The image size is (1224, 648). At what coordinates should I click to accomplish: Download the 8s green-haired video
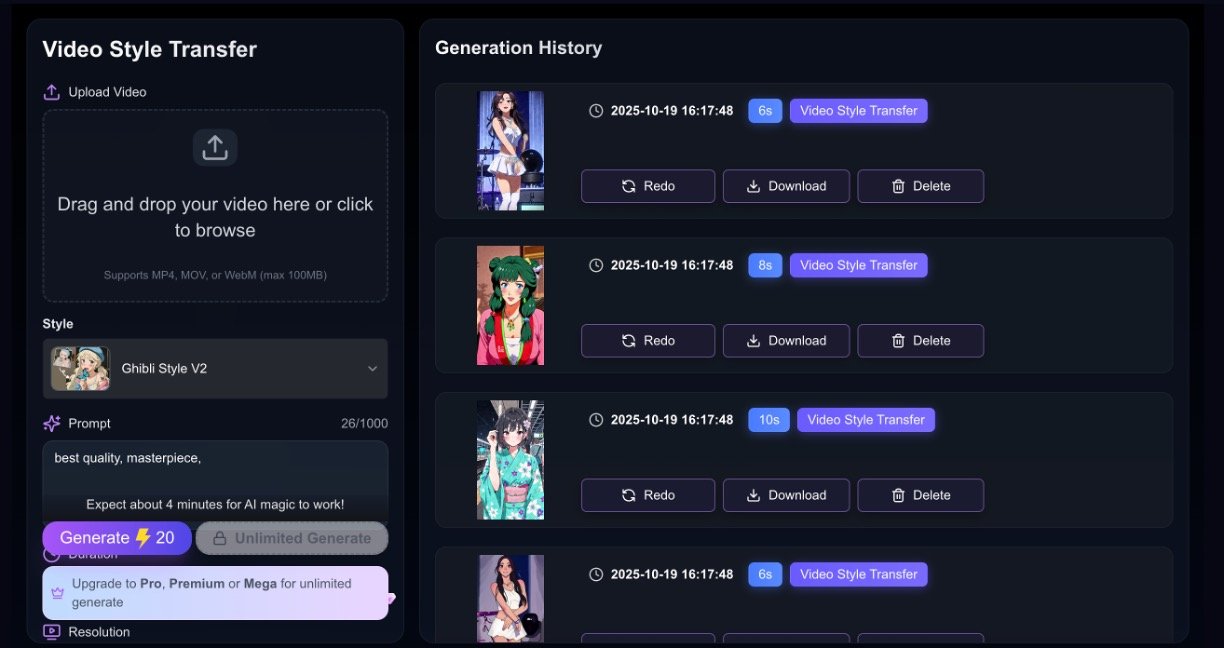[x=786, y=341]
